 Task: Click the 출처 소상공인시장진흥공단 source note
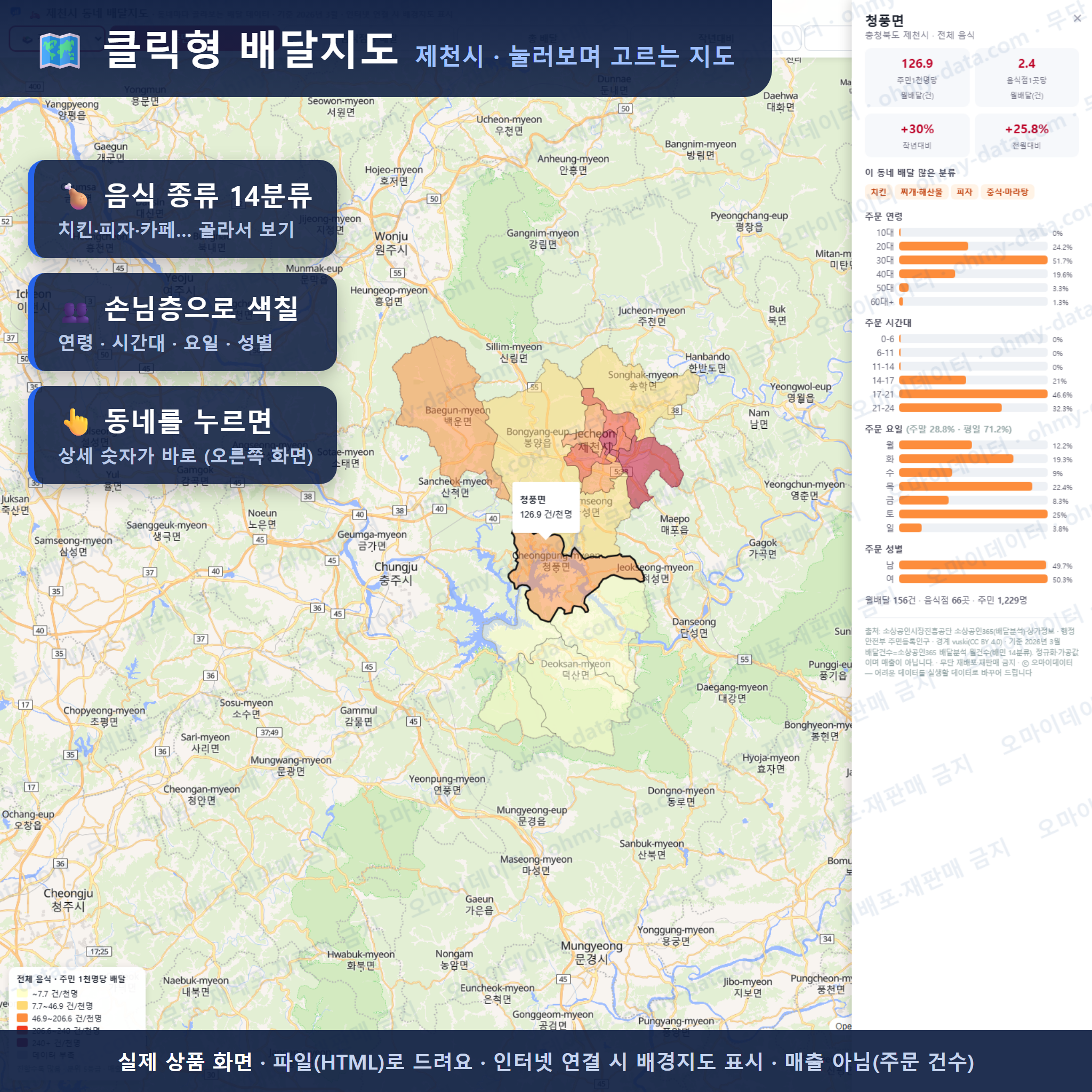[971, 652]
